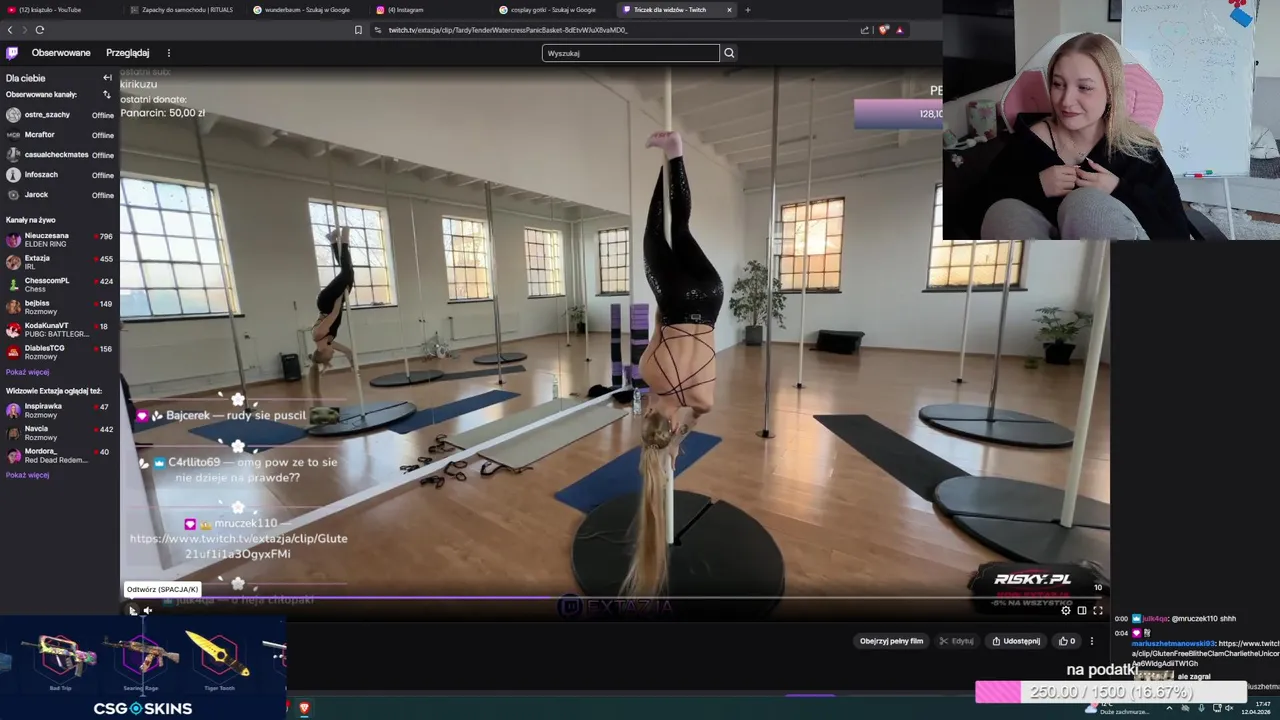Open Navcia recommended channel
The image size is (1280, 720).
(x=60, y=433)
